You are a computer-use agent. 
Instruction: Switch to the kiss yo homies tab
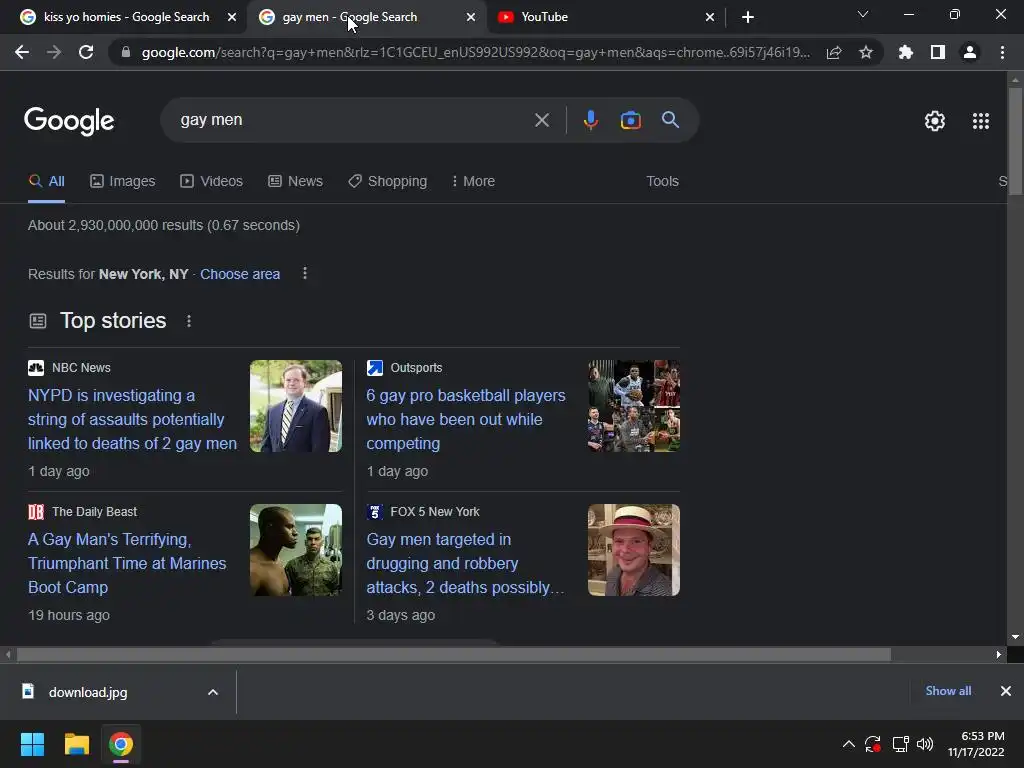(x=125, y=17)
